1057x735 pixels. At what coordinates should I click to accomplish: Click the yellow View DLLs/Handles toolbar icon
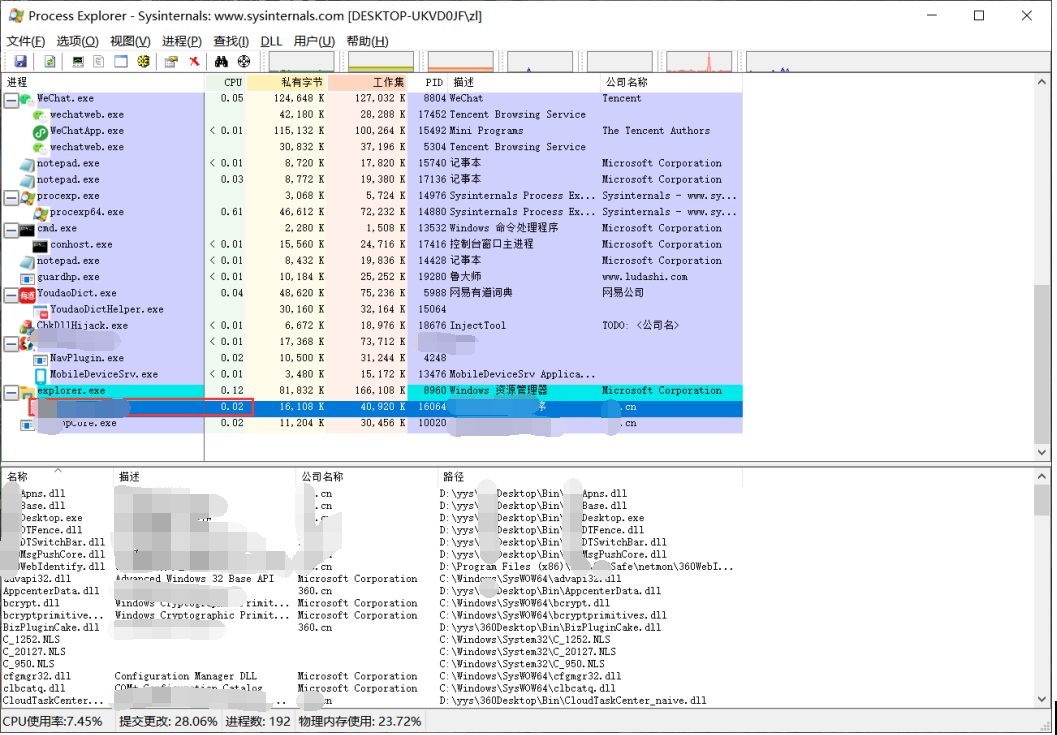tap(143, 61)
